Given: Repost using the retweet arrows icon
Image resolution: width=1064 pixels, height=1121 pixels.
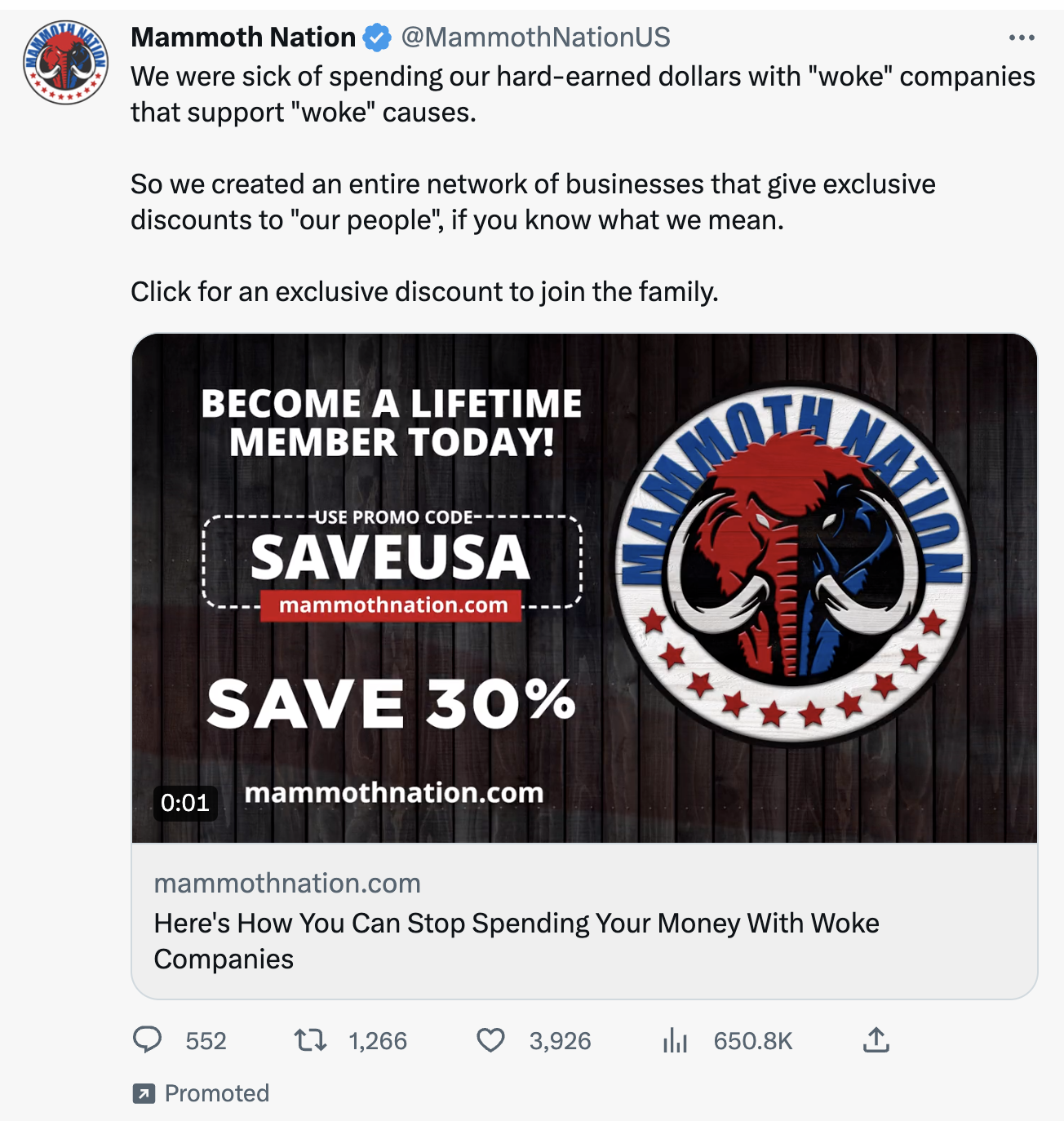Looking at the screenshot, I should point(310,1040).
